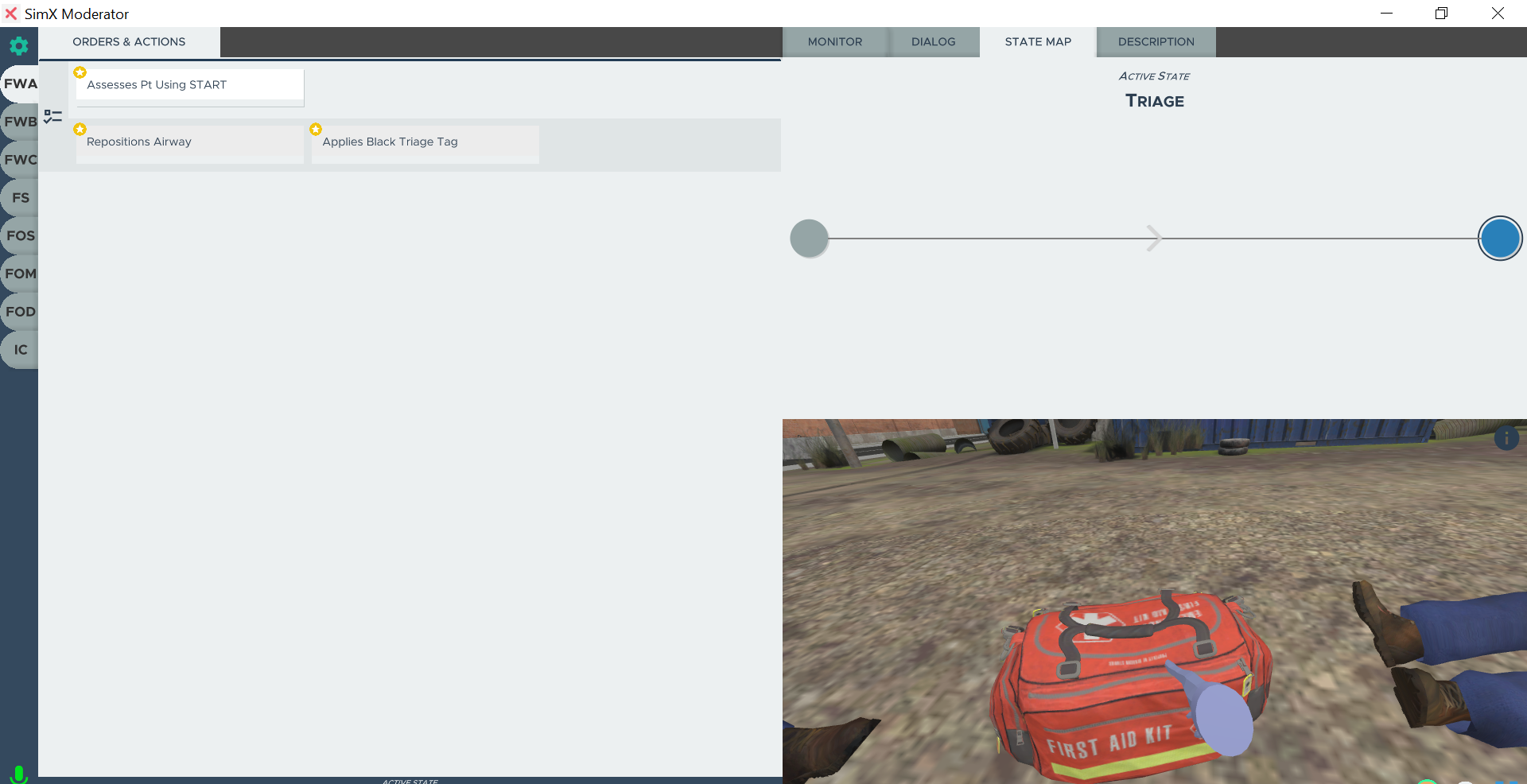Click the info icon on scene view
Screen dimensions: 1527x784
coord(1506,438)
